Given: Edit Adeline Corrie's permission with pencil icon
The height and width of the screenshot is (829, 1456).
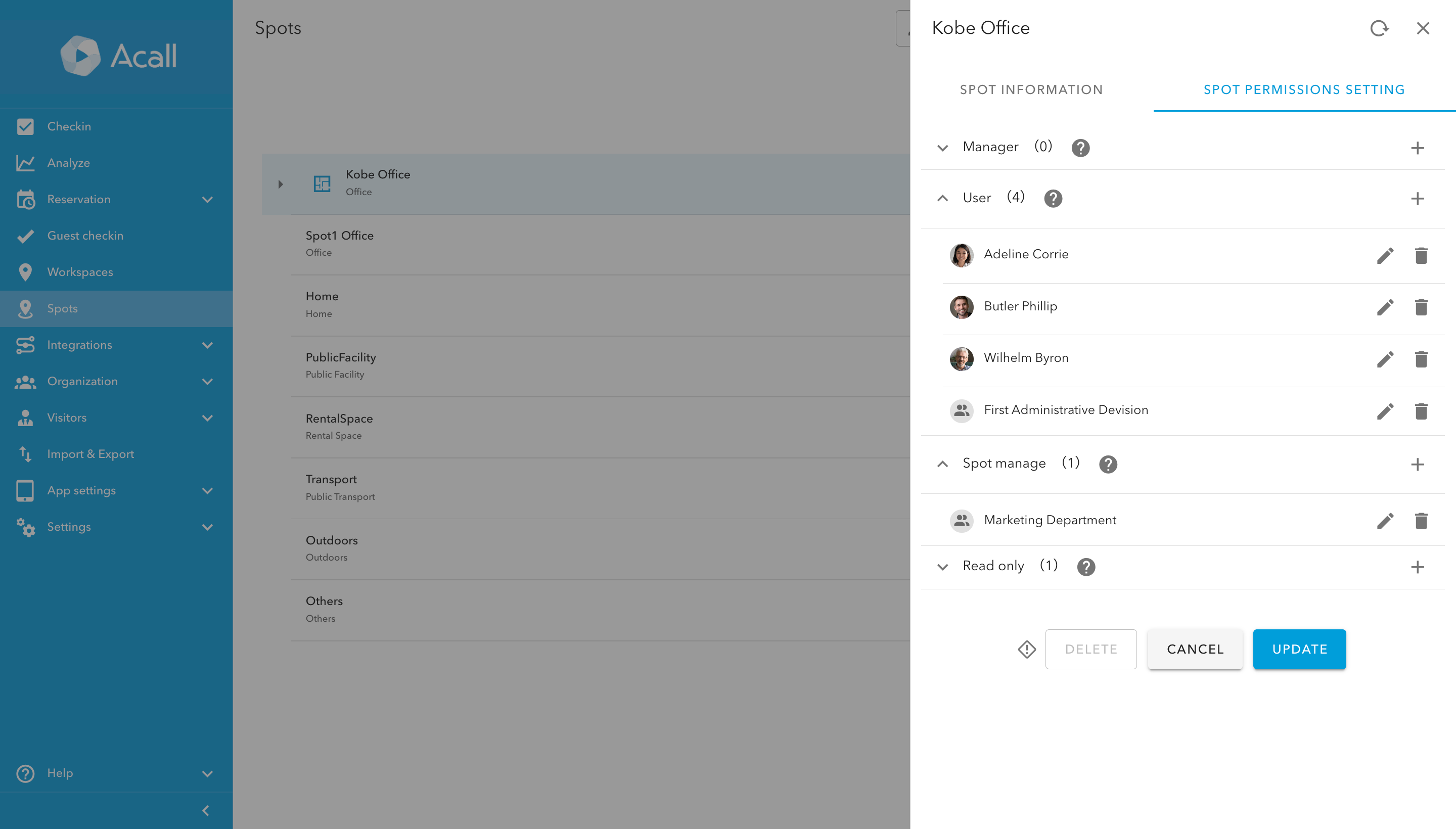Looking at the screenshot, I should 1386,256.
